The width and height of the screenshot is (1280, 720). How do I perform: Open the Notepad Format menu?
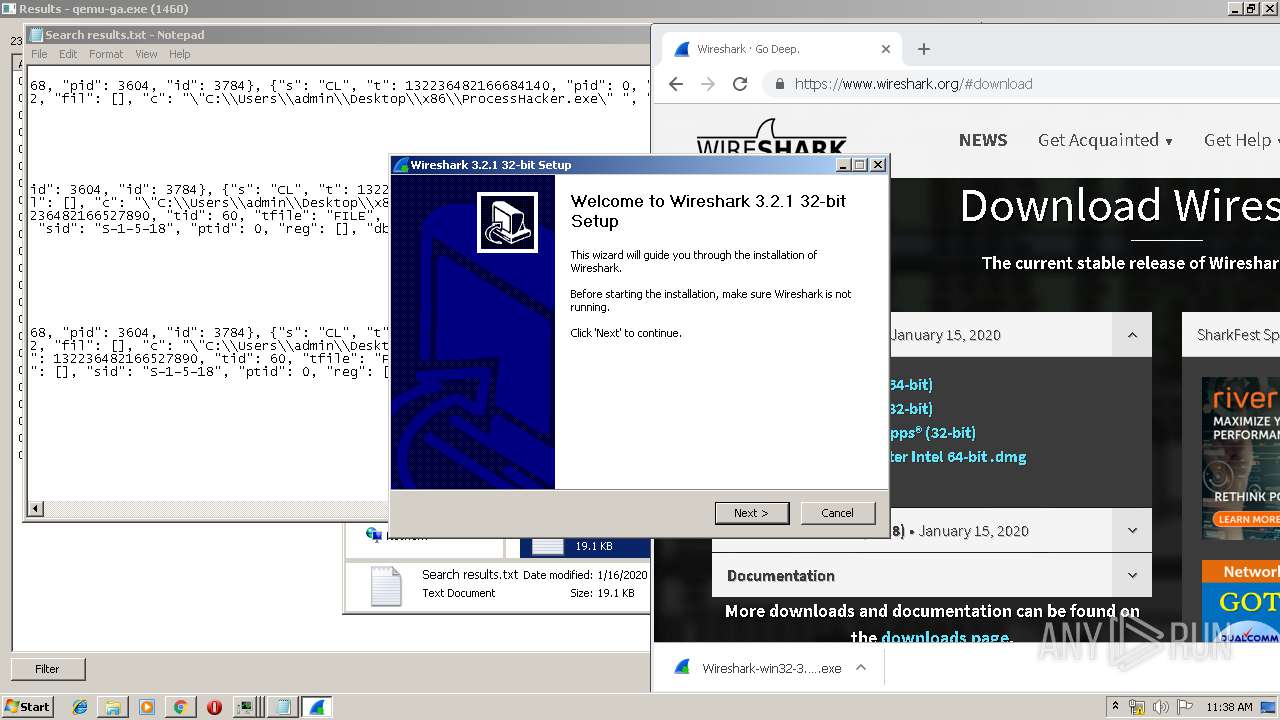(106, 54)
